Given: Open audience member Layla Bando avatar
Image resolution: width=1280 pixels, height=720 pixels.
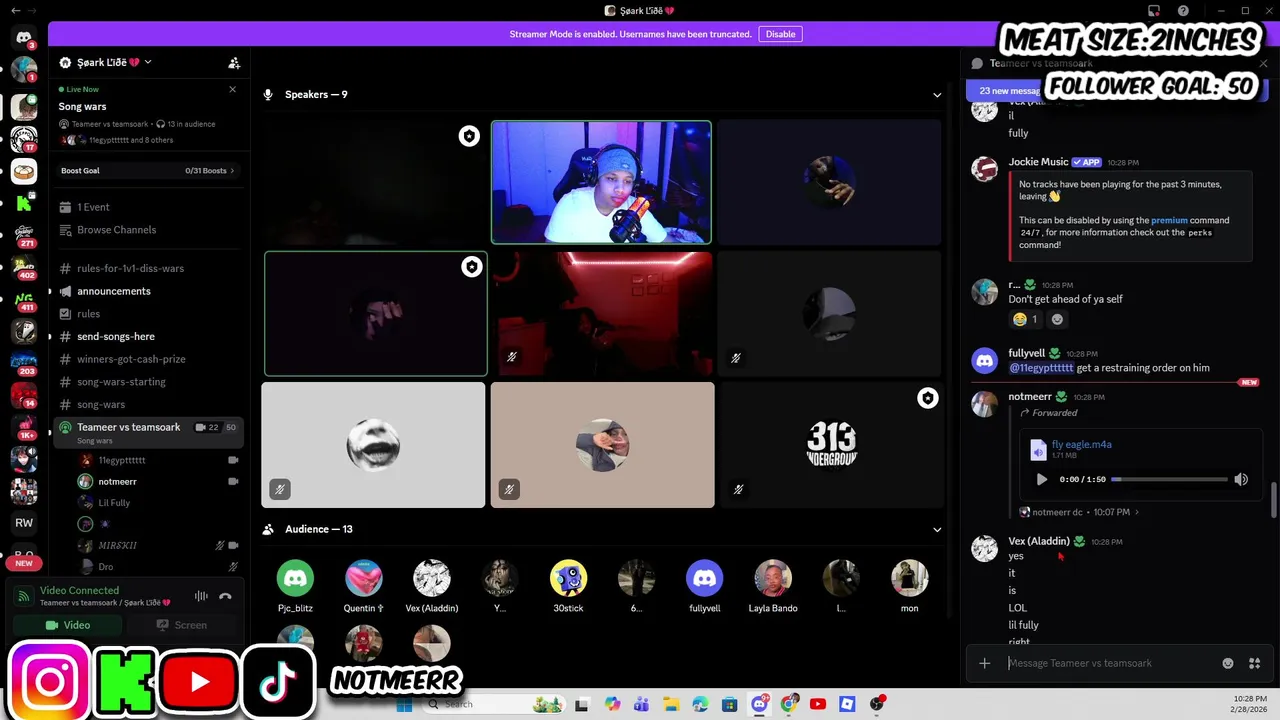Looking at the screenshot, I should click(x=773, y=578).
